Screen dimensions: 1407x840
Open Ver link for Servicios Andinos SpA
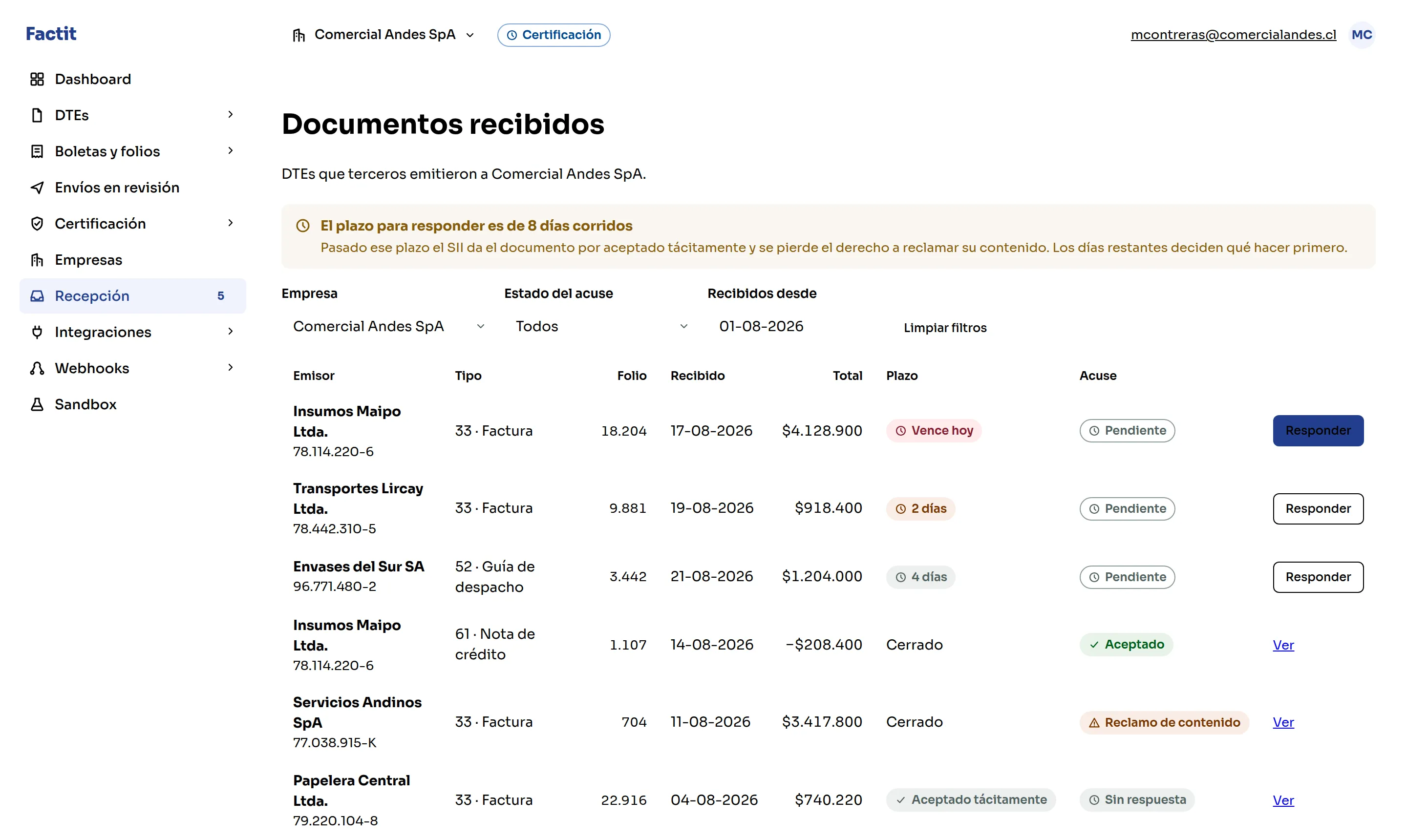click(x=1283, y=723)
